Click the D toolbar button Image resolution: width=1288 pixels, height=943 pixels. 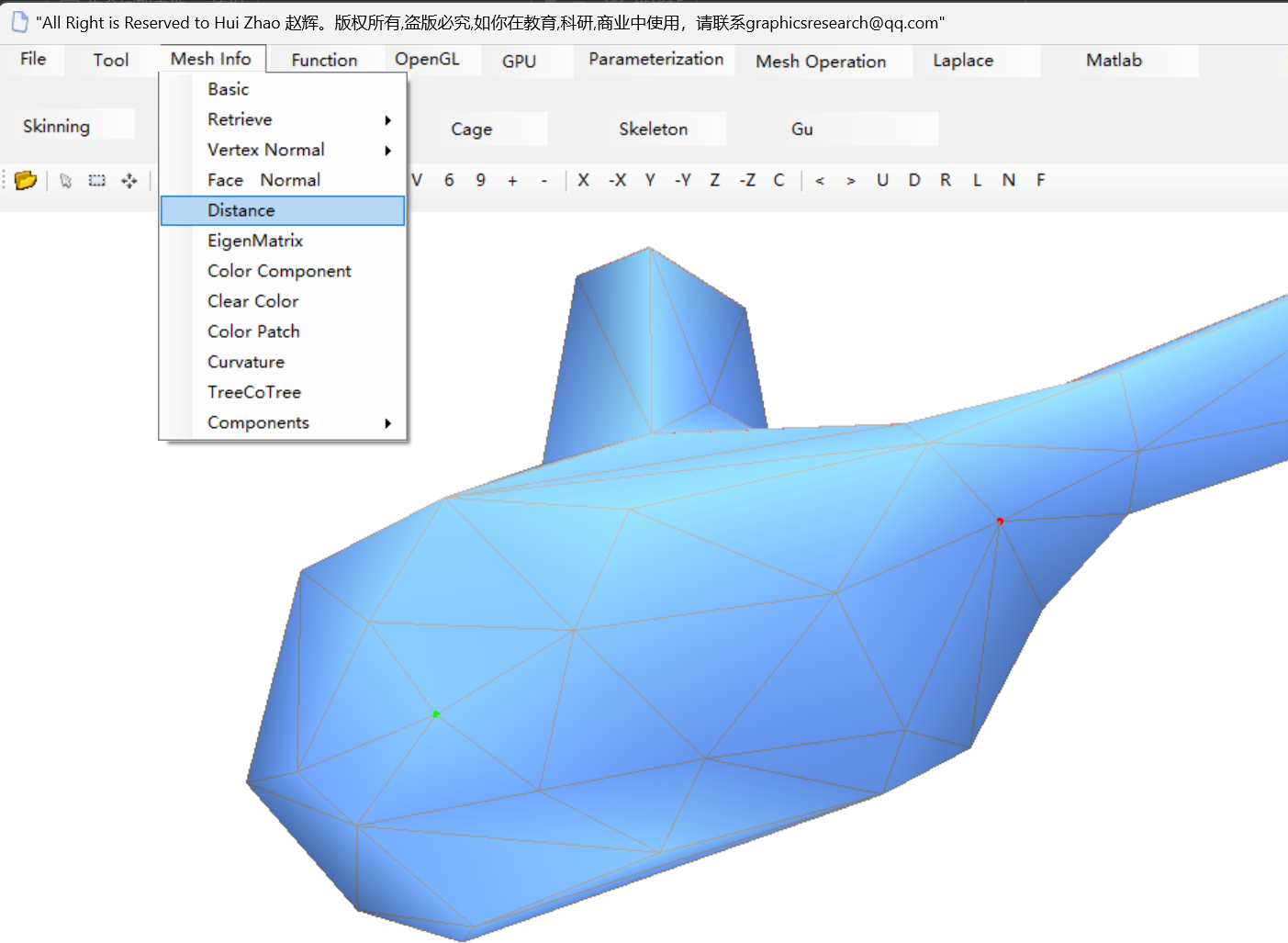pyautogui.click(x=914, y=180)
